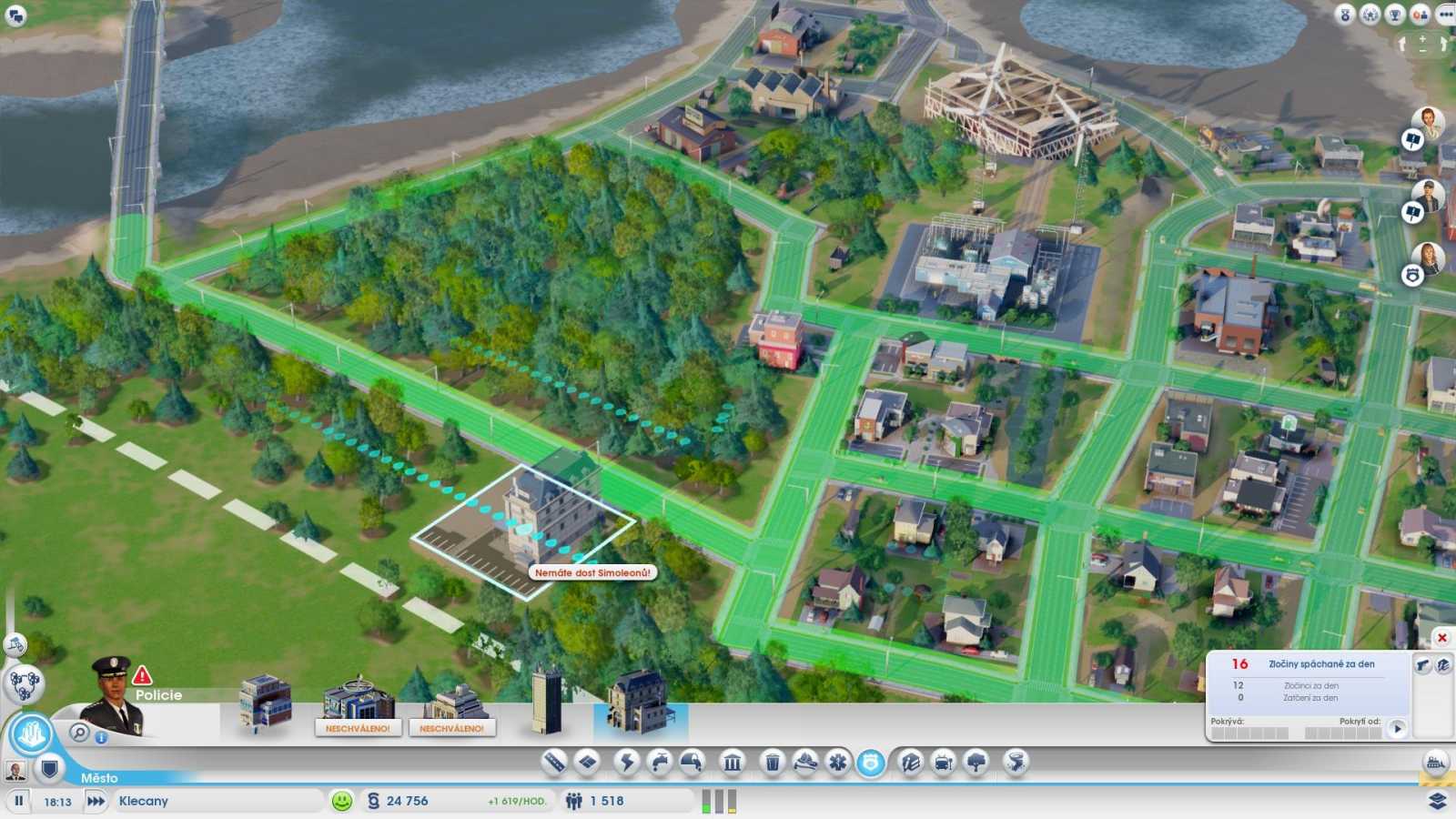Zoom in with the plus control

(1422, 38)
